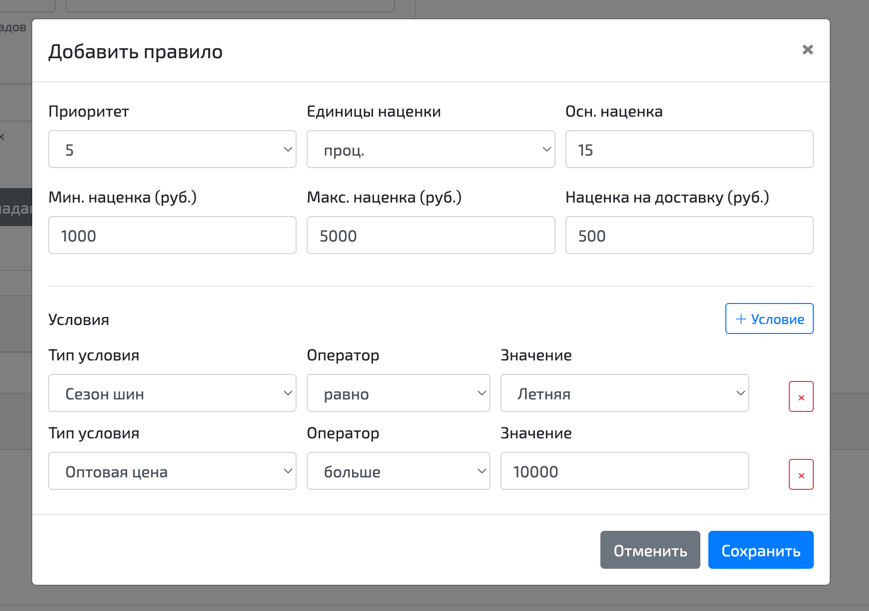Open the Значение dropdown showing Летняя
This screenshot has width=869, height=611.
click(624, 393)
